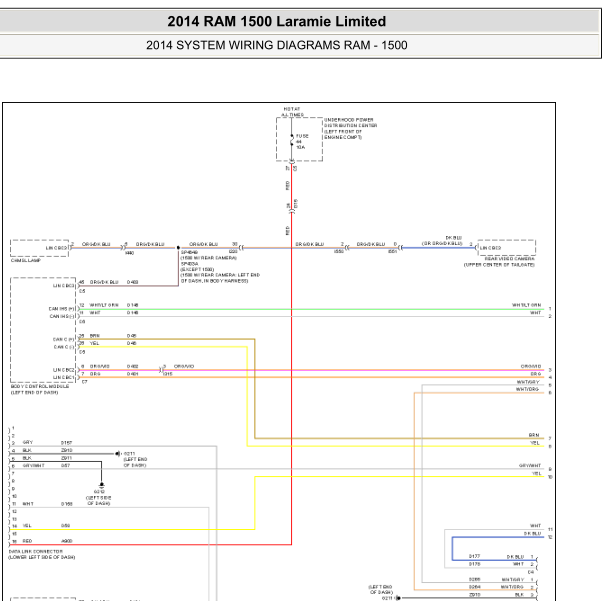Image resolution: width=605 pixels, height=601 pixels.
Task: Click the "2014 RAM 1500 Laramie Limited" heading
Action: coord(277,22)
